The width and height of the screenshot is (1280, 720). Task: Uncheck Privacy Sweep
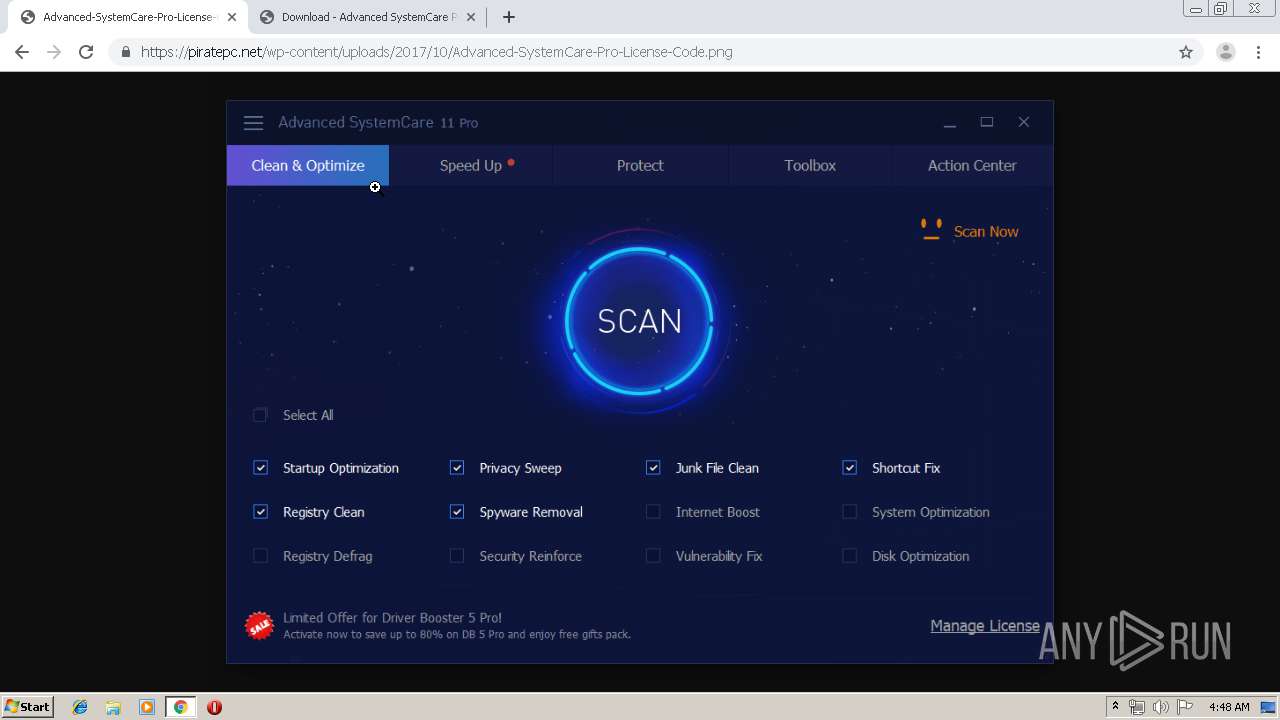pyautogui.click(x=457, y=468)
